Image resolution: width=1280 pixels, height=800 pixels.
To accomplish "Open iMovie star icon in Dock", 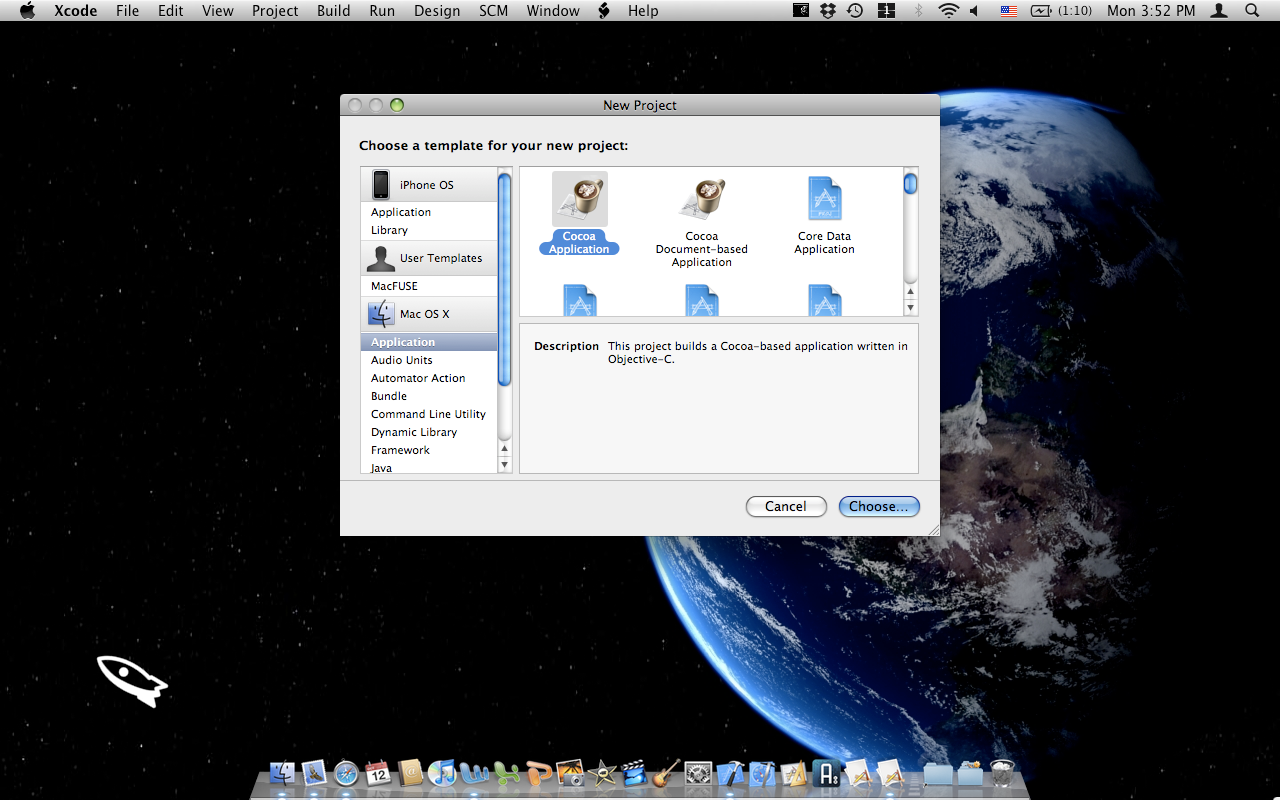I will point(602,773).
